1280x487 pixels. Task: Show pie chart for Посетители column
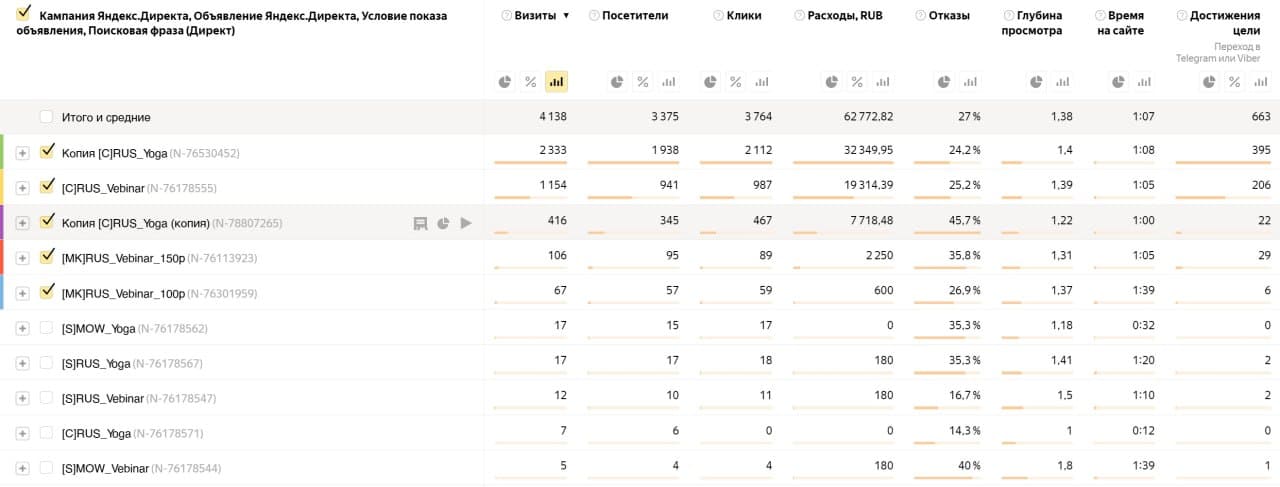pos(617,82)
